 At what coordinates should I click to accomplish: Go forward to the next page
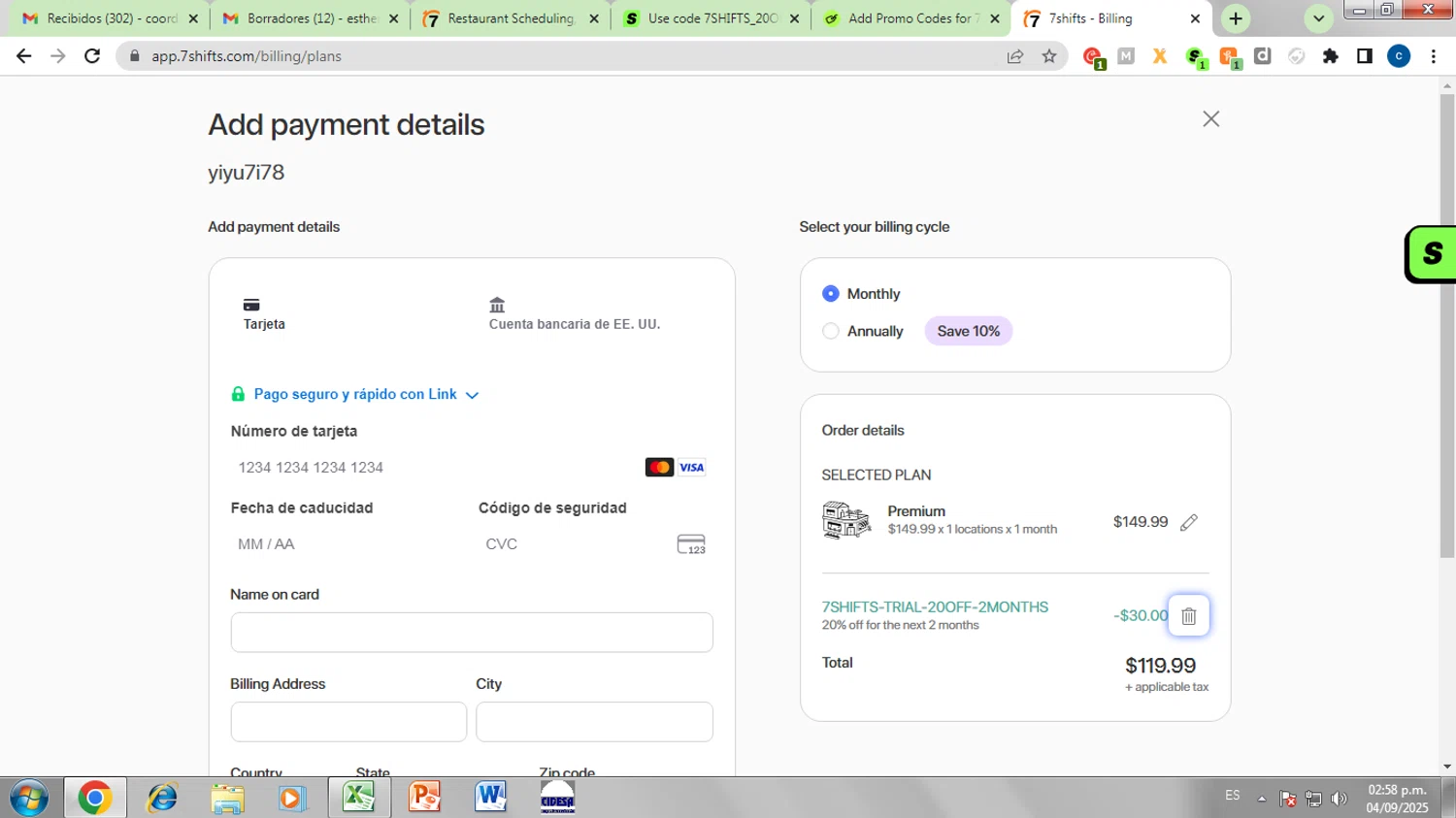(x=58, y=56)
